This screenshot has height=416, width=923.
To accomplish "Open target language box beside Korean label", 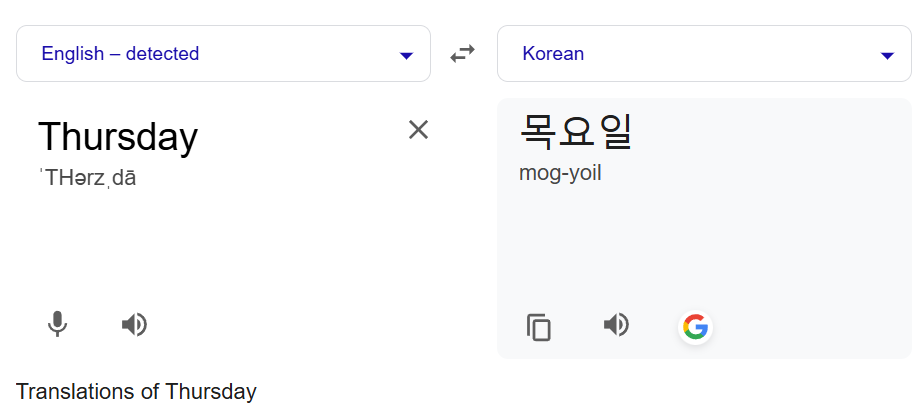I will pyautogui.click(x=704, y=54).
